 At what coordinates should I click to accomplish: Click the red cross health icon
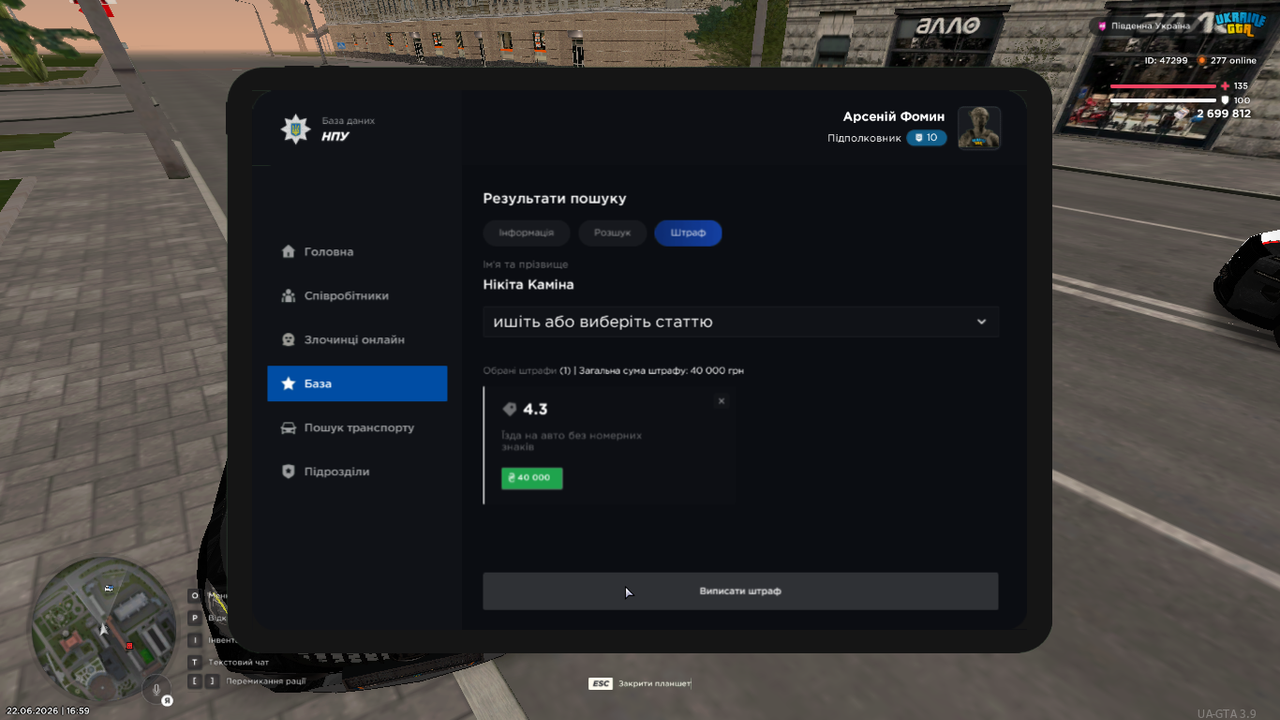tap(1225, 86)
